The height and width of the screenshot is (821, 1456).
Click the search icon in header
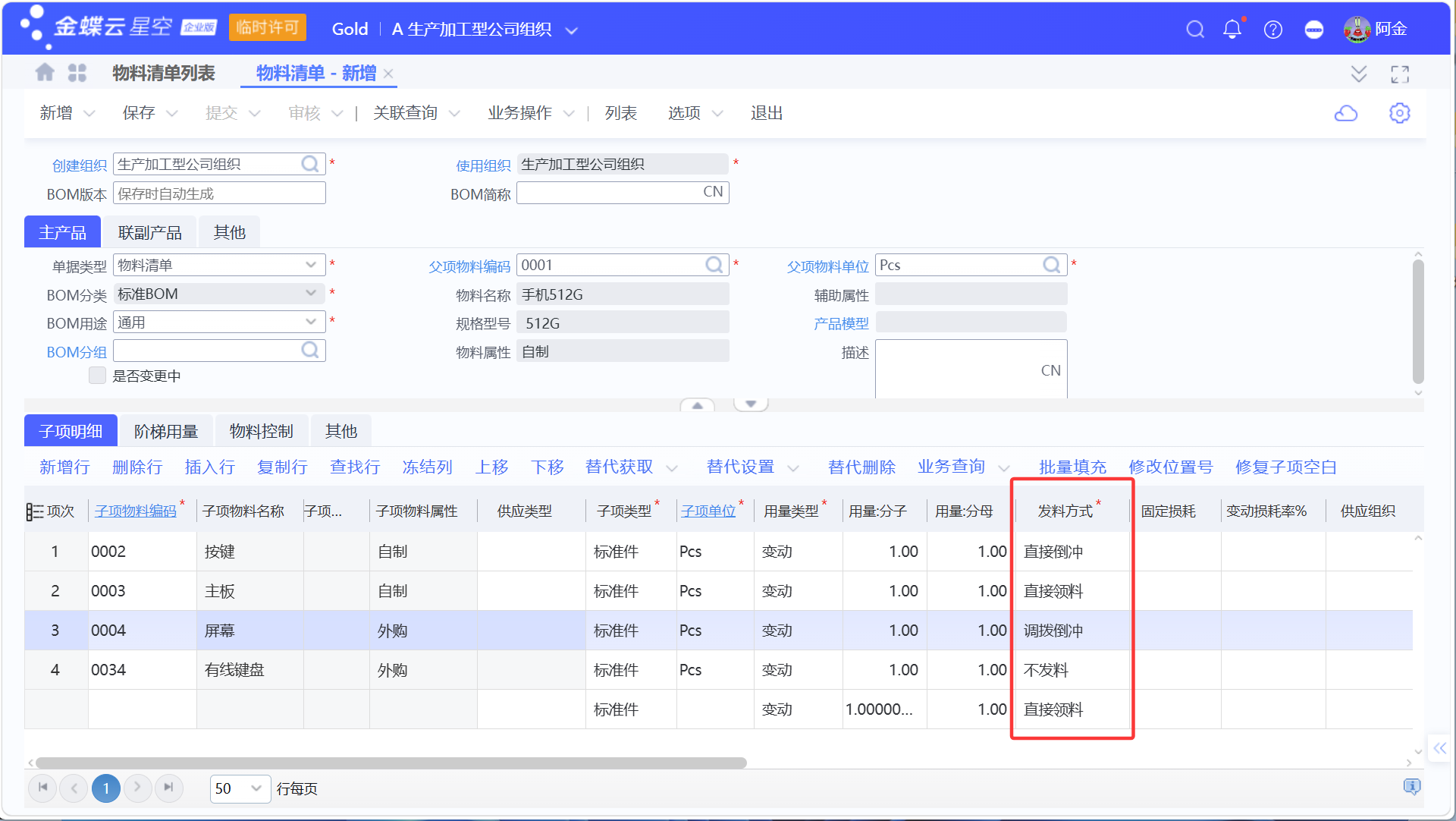1195,30
